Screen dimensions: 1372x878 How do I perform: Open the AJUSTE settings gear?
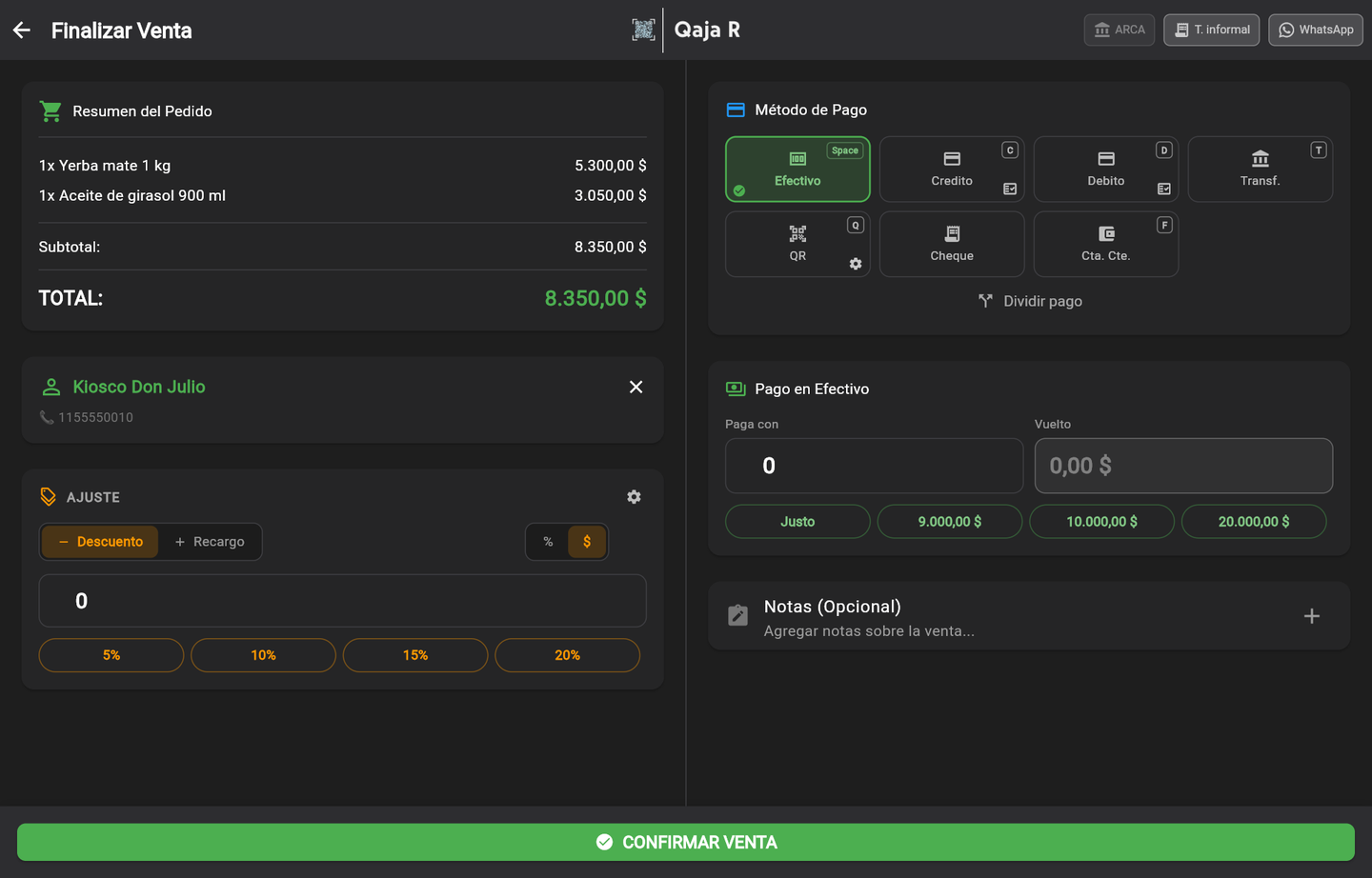point(634,497)
